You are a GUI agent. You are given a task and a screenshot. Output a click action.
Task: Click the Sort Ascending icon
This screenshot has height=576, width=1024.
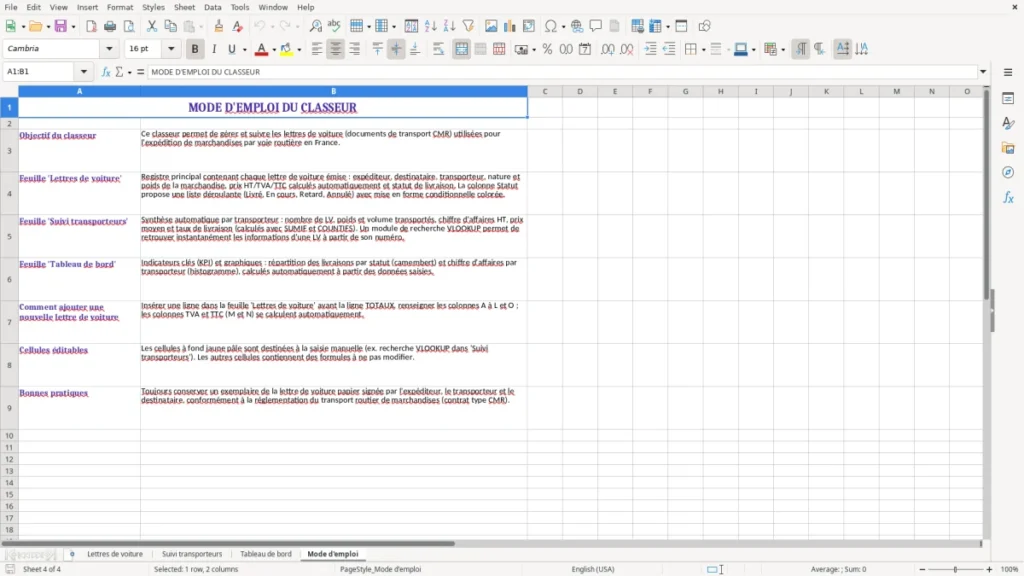click(430, 26)
